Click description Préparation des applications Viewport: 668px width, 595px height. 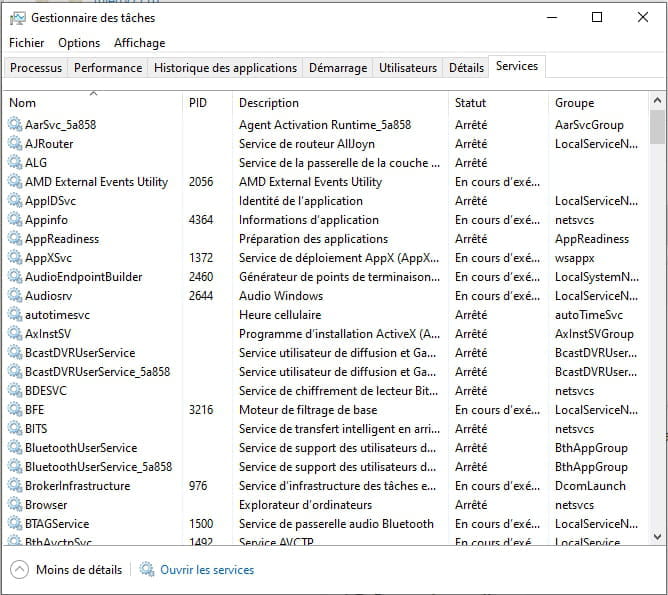coord(314,239)
